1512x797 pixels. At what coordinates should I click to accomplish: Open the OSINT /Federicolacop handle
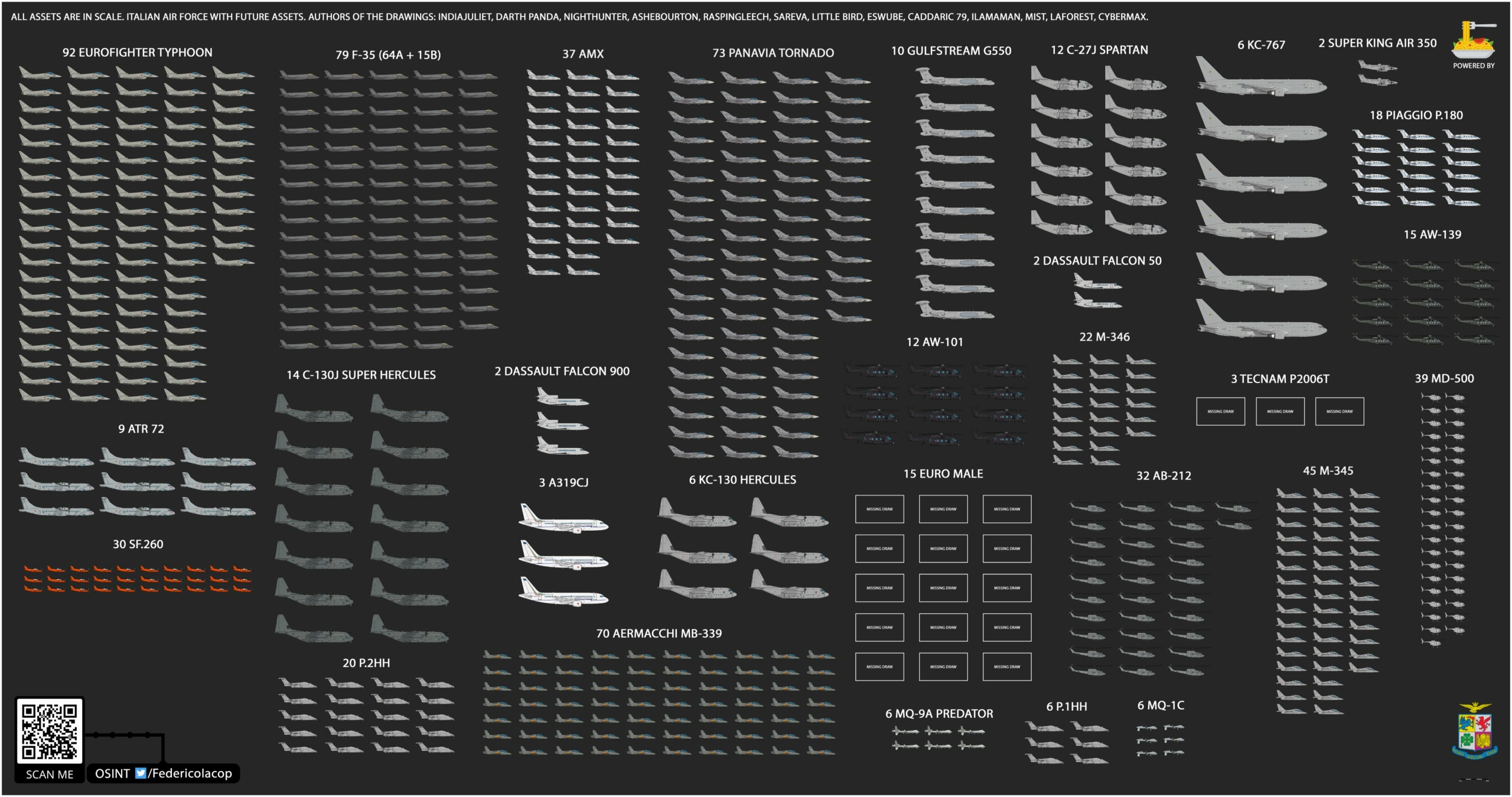pos(164,773)
